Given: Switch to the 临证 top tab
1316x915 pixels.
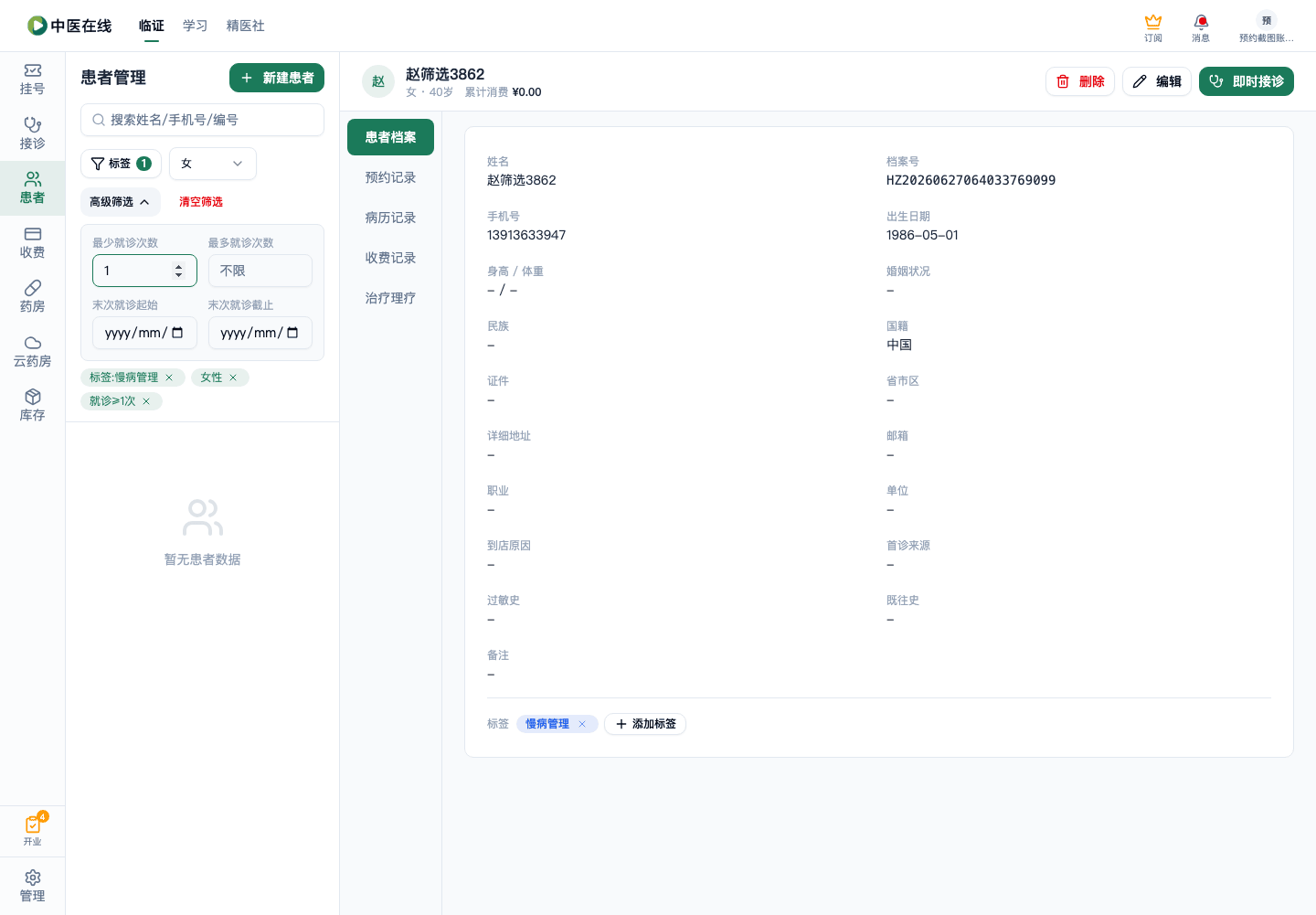Looking at the screenshot, I should 152,26.
